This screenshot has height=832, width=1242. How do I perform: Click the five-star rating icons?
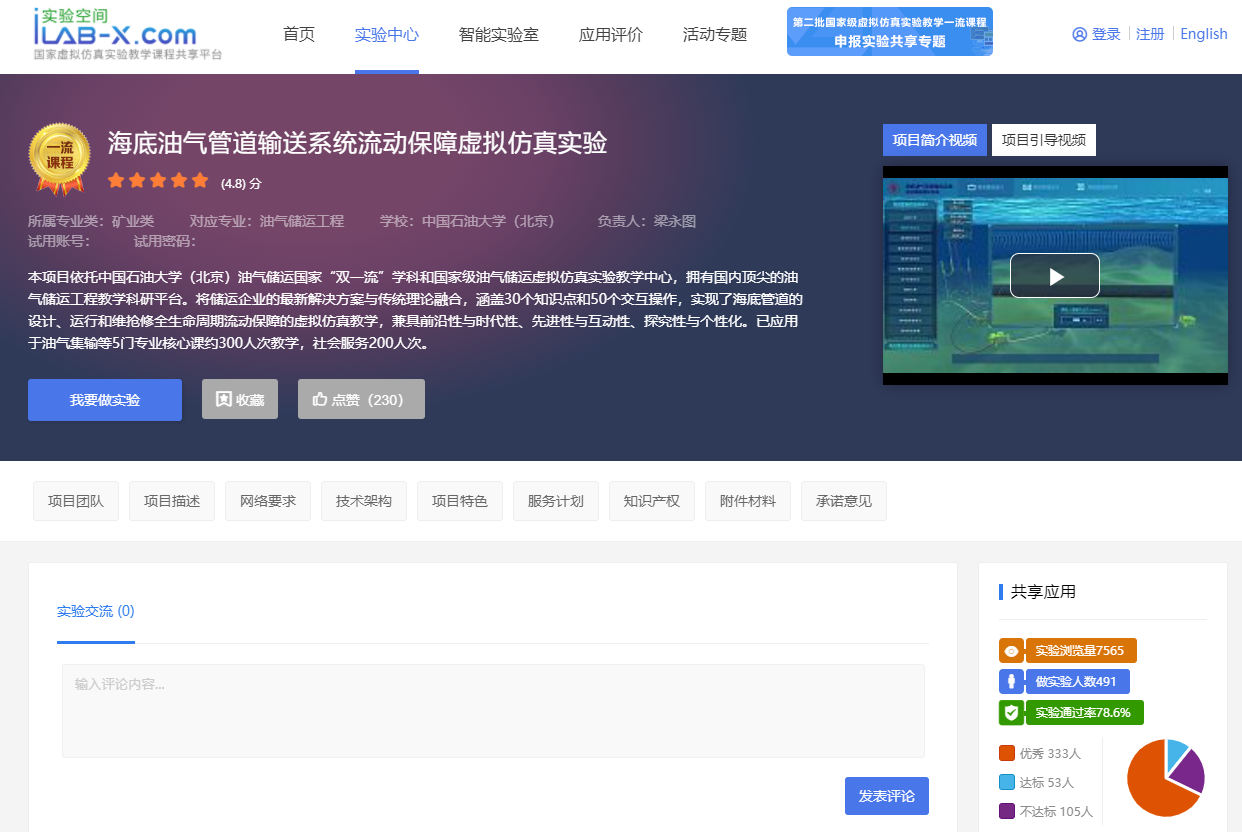pyautogui.click(x=158, y=181)
